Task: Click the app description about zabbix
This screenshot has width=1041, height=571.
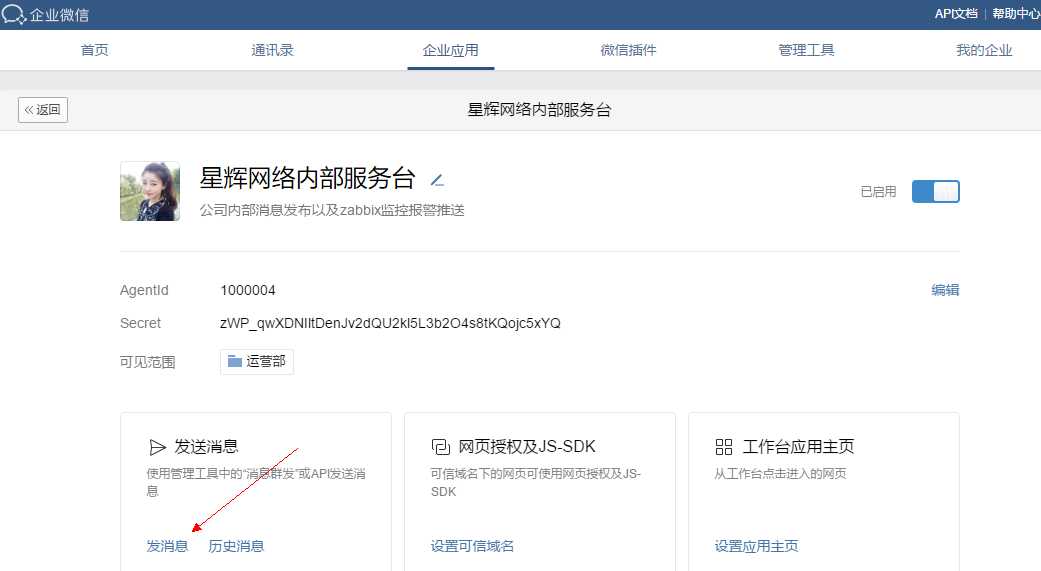Action: point(332,210)
